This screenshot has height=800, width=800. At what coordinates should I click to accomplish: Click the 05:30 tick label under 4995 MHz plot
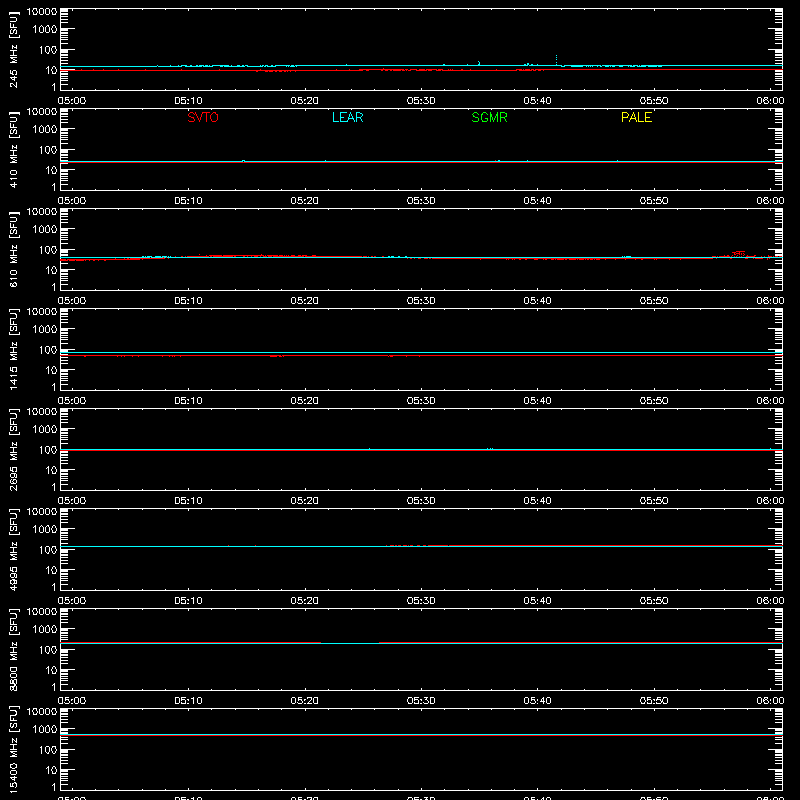click(x=421, y=601)
